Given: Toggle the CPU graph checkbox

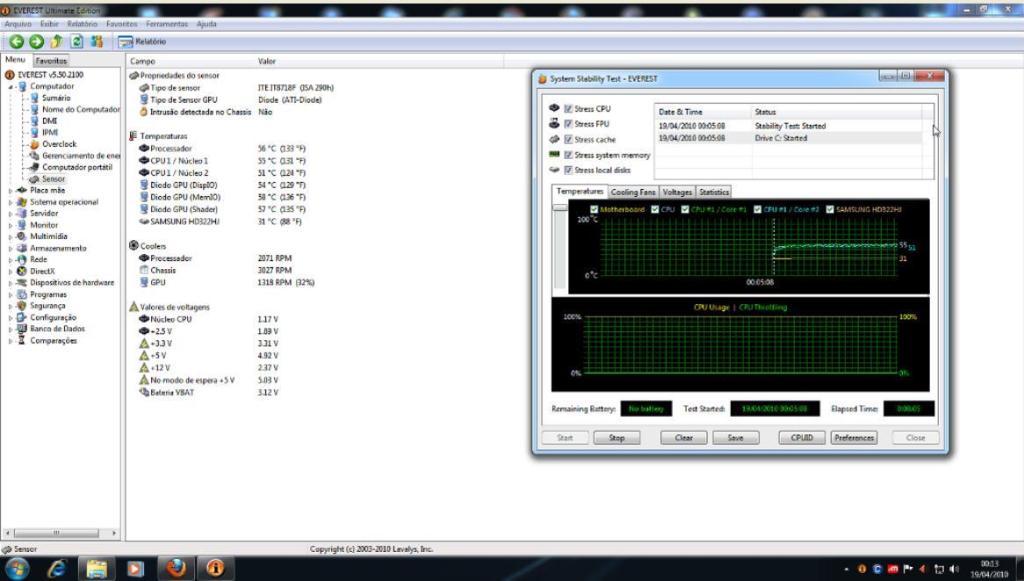Looking at the screenshot, I should [x=655, y=210].
